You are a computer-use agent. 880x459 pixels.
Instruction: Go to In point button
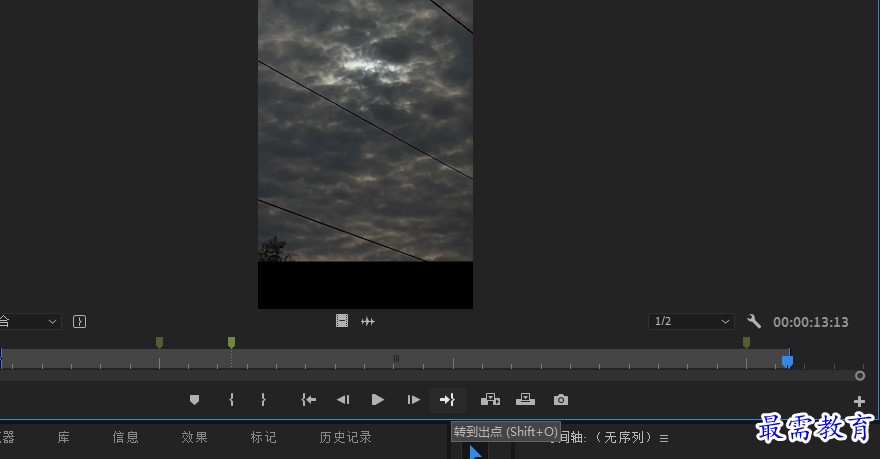coord(309,400)
